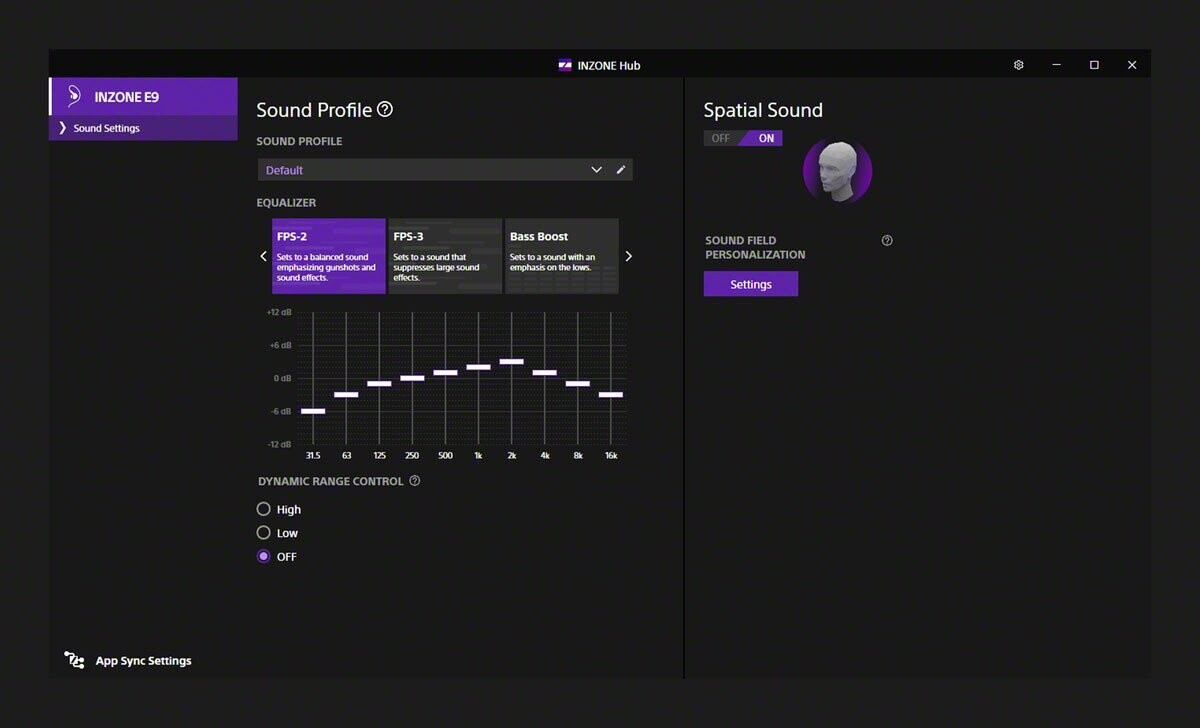
Task: Select the Bass Boost equalizer preset
Action: tap(561, 256)
